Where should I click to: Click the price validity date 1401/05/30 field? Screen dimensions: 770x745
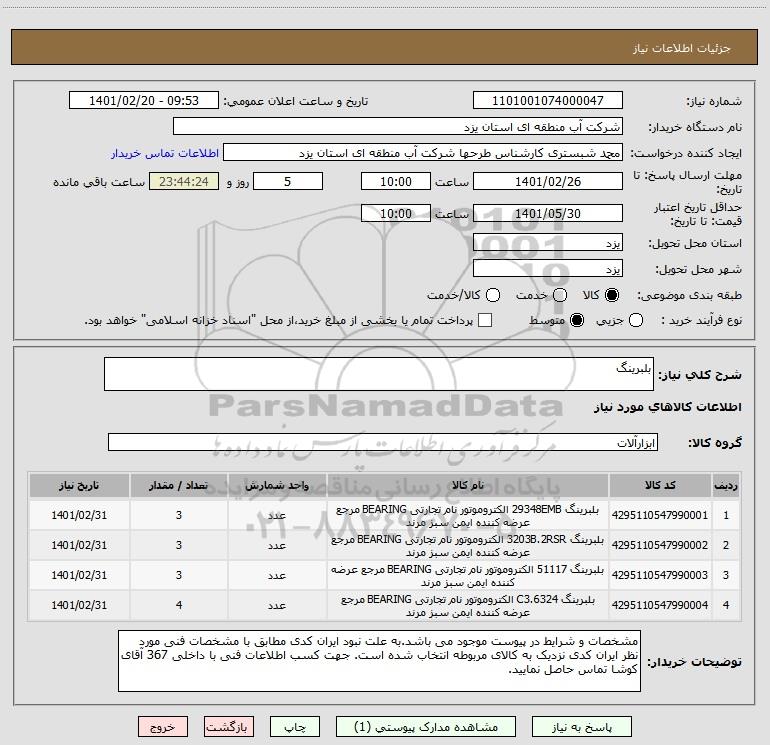click(548, 213)
